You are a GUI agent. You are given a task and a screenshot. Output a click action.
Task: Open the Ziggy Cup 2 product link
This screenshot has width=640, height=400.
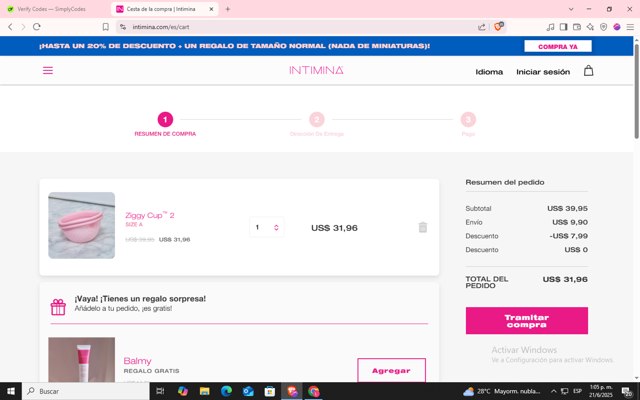(149, 215)
